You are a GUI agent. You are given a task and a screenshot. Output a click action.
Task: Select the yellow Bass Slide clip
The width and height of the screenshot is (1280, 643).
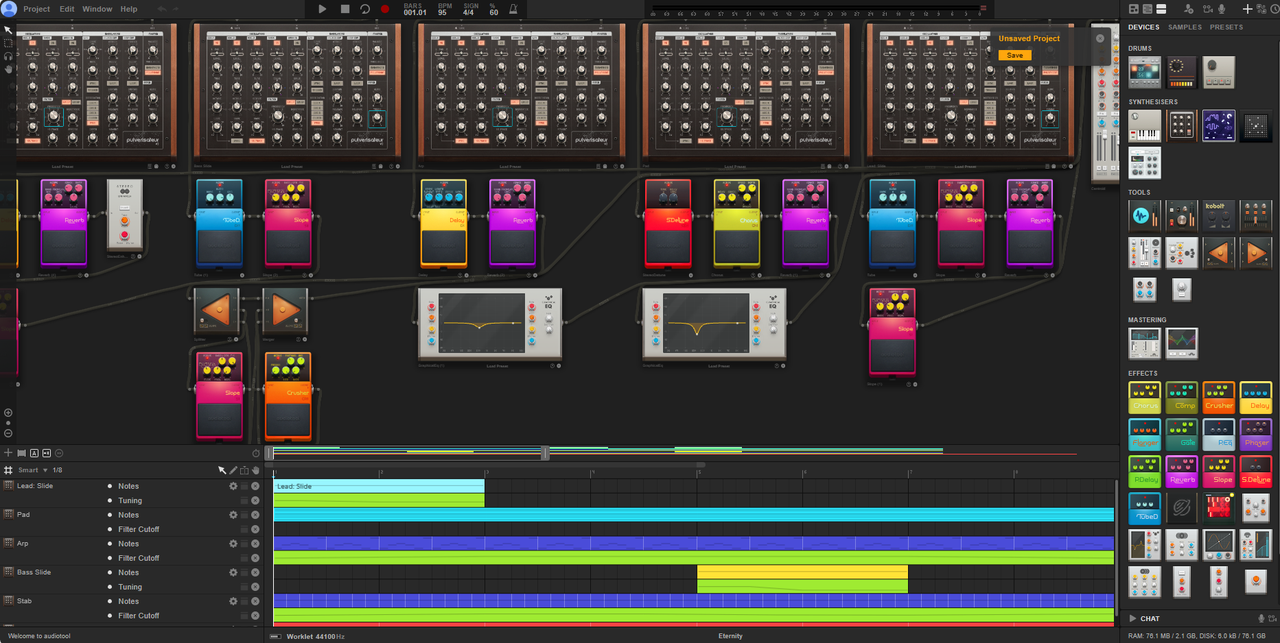coord(802,572)
